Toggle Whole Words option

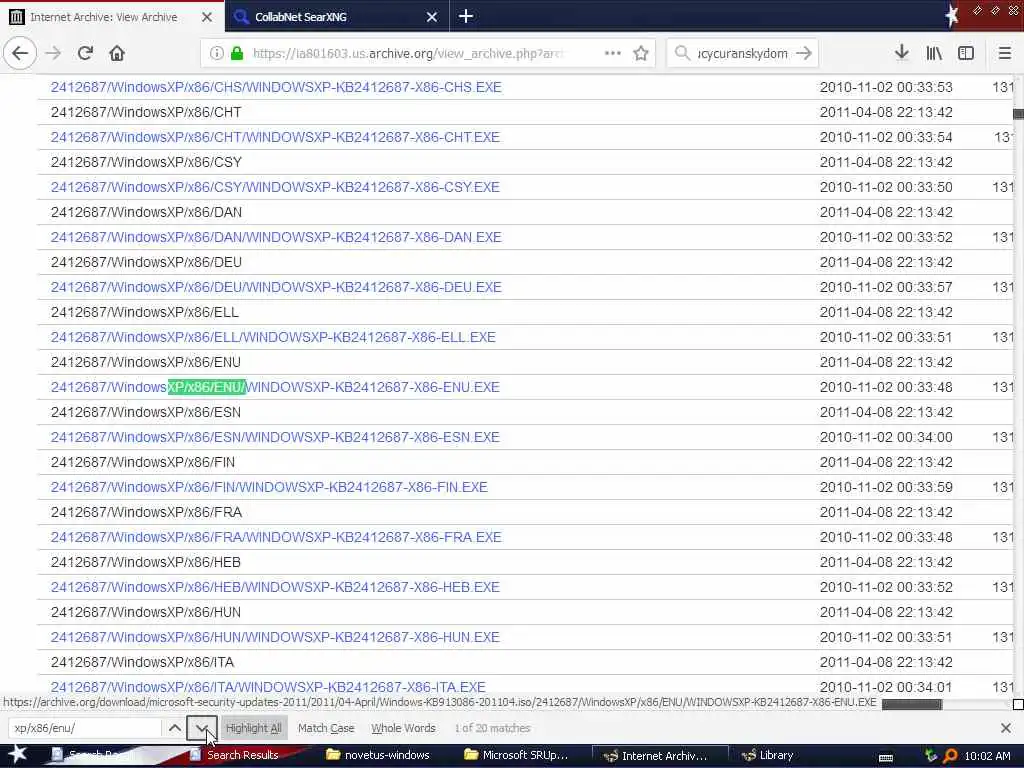[x=403, y=728]
